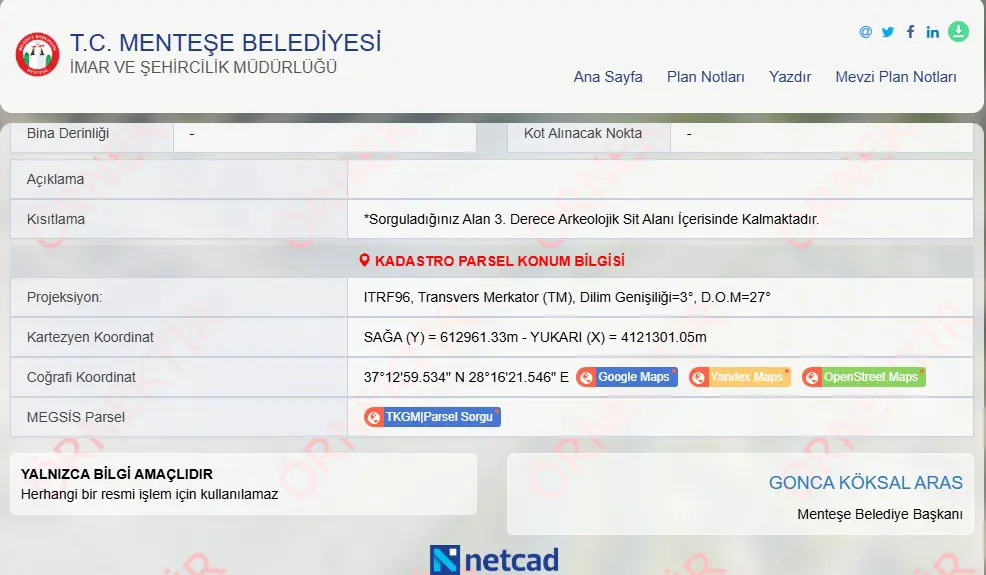
Task: Open the Twitter bird icon
Action: [887, 32]
